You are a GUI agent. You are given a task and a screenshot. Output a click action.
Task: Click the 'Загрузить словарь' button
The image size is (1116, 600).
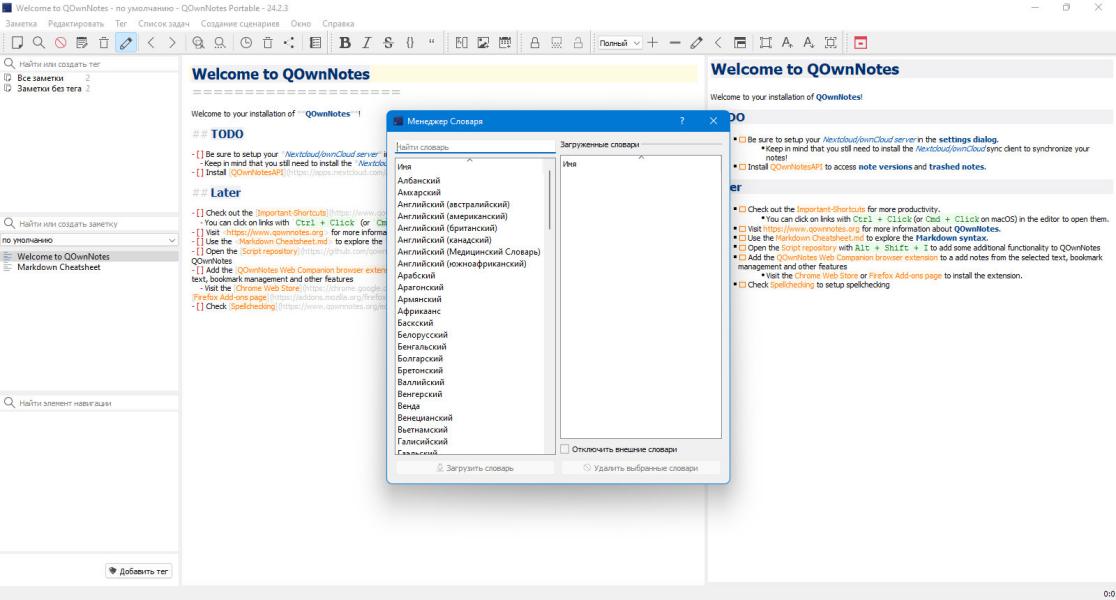[x=475, y=468]
